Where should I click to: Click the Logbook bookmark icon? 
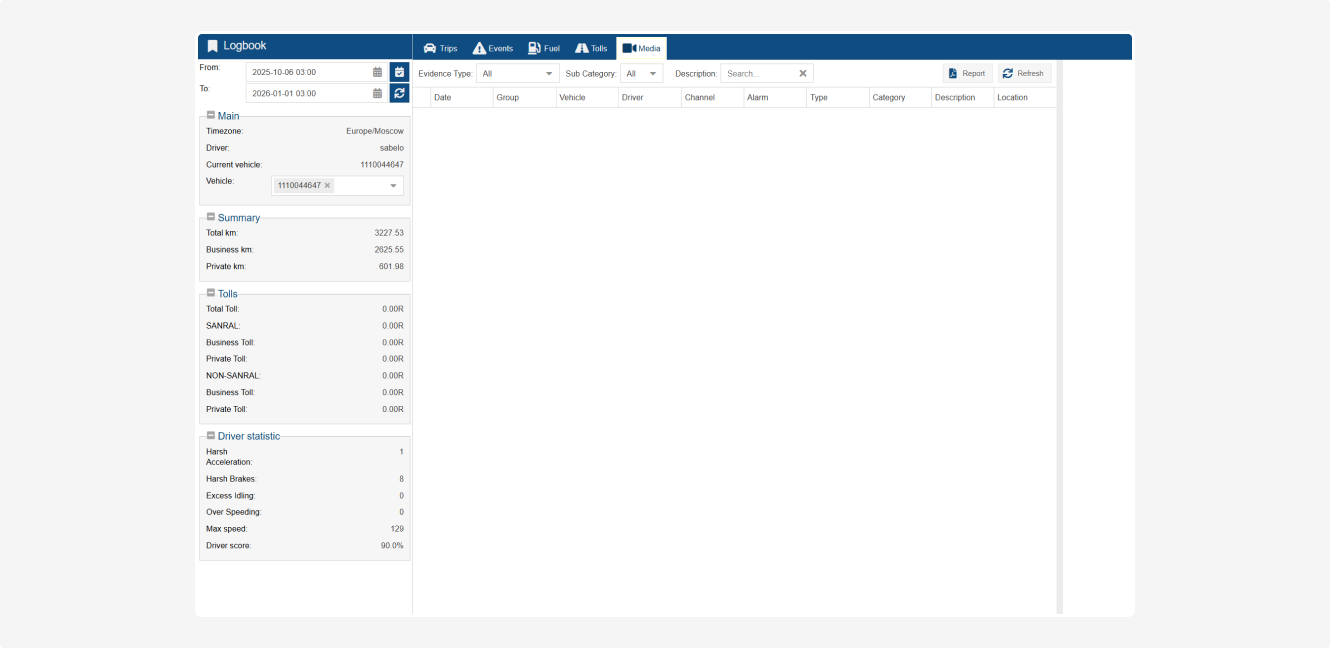point(212,46)
